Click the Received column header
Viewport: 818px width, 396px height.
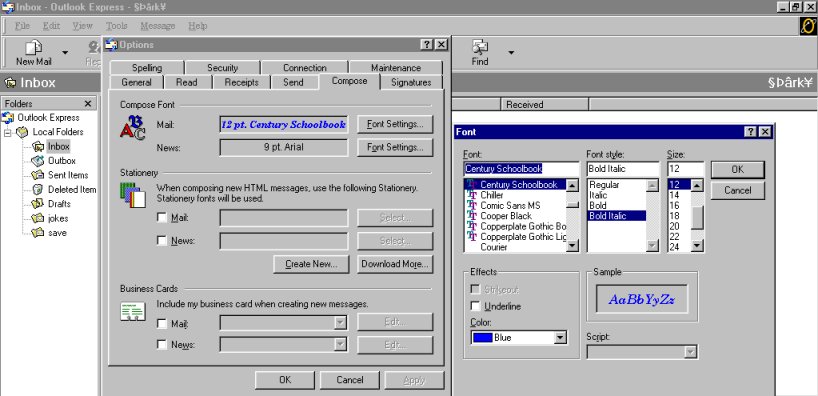(x=545, y=104)
